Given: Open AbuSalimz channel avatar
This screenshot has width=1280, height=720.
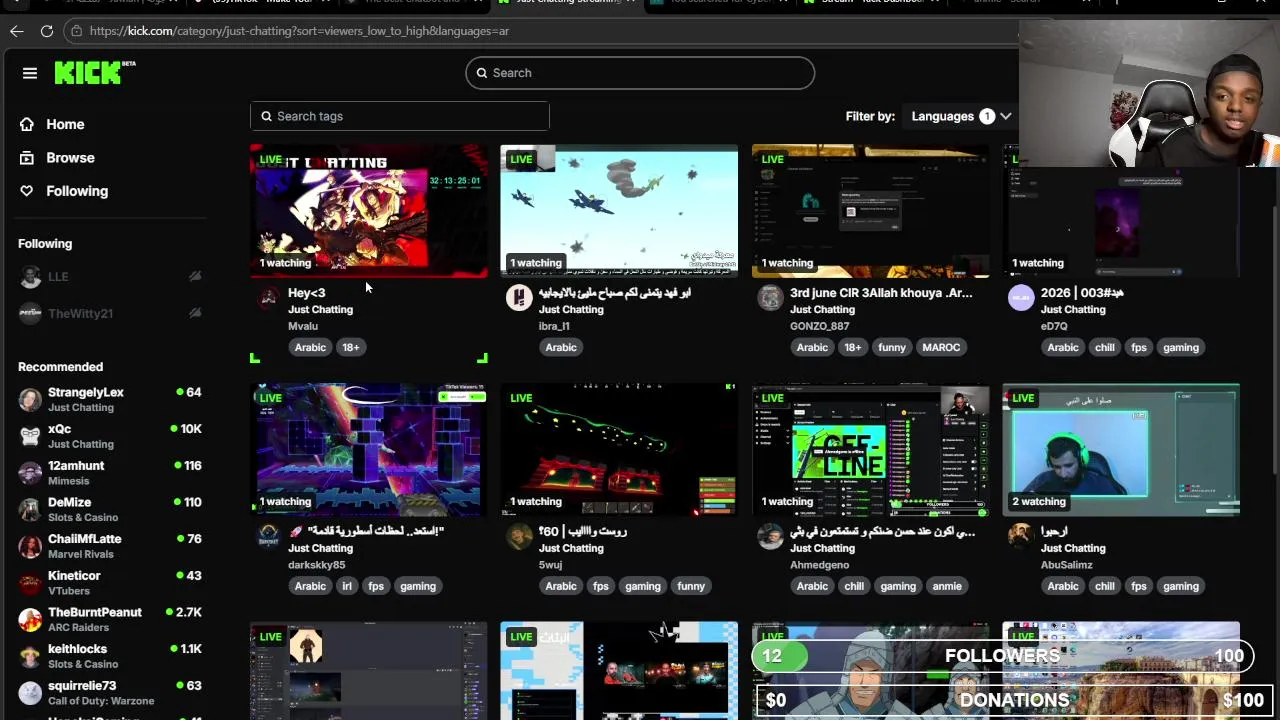Looking at the screenshot, I should (1021, 537).
